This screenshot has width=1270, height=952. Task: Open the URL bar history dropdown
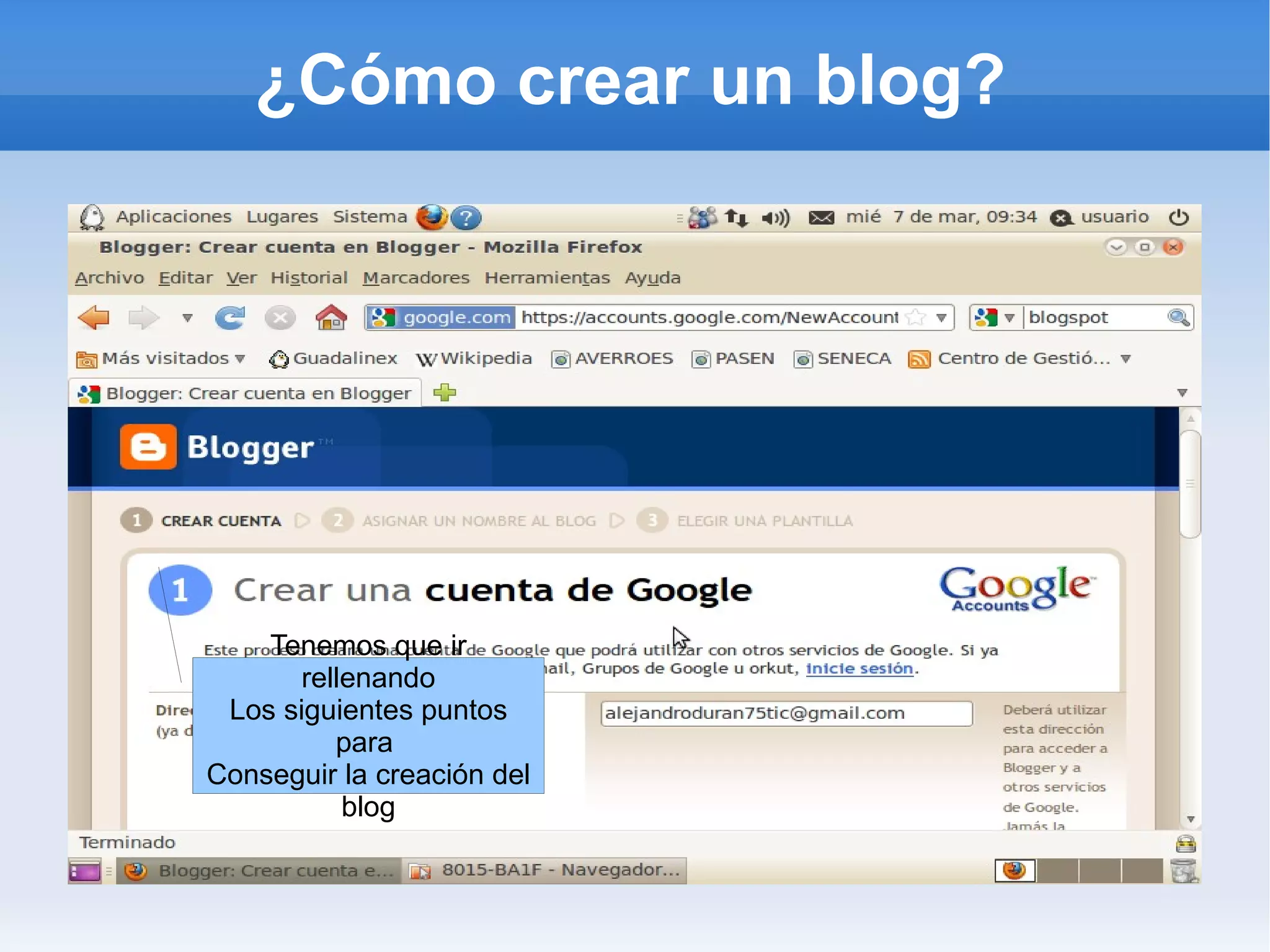(x=941, y=318)
